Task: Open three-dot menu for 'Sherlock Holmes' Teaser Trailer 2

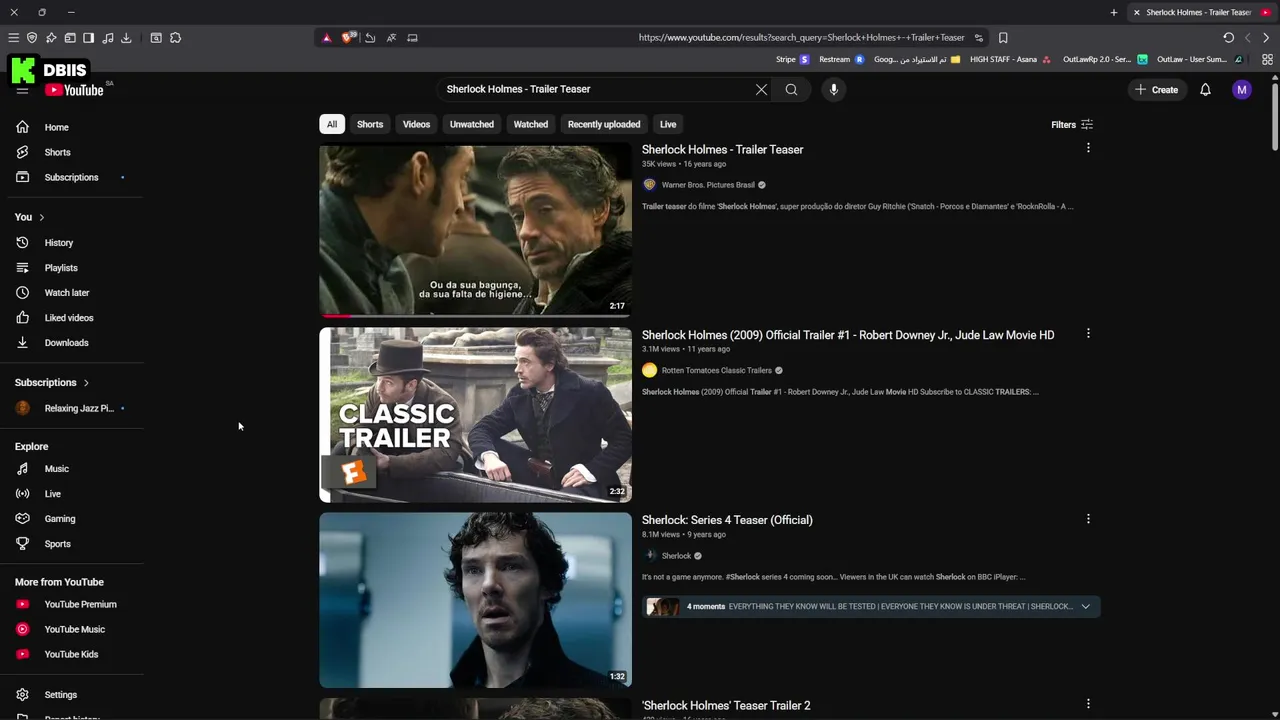Action: coord(1088,704)
